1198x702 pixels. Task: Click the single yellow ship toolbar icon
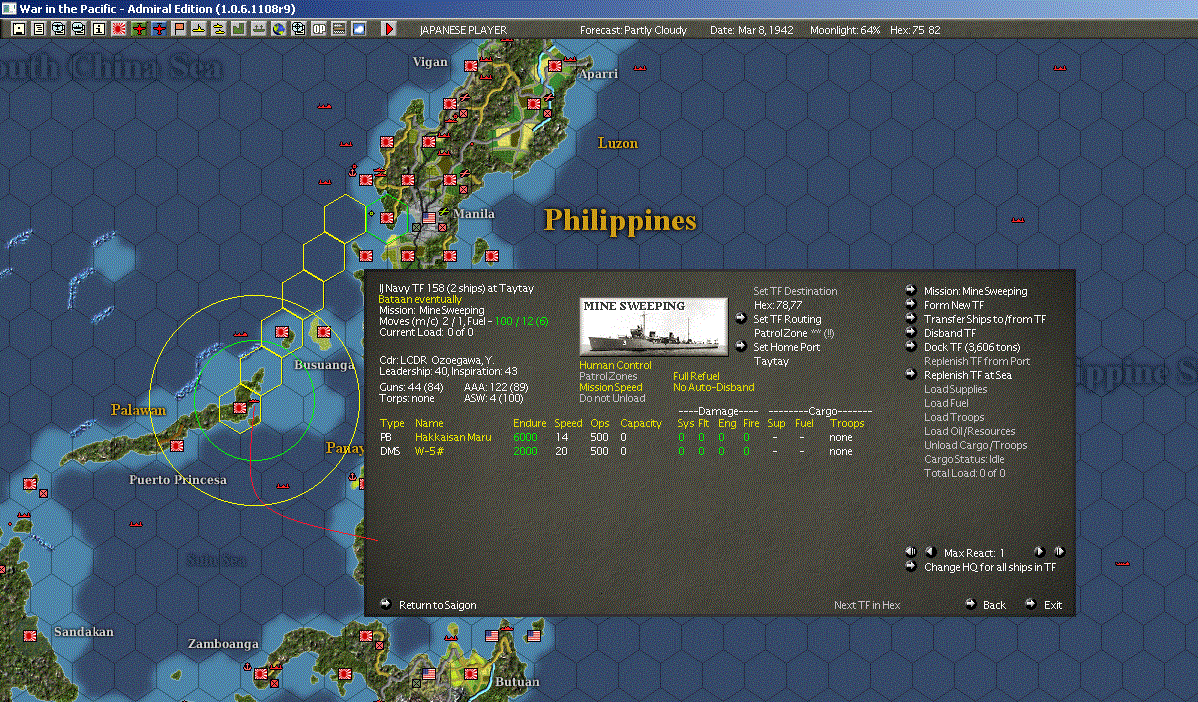[199, 29]
